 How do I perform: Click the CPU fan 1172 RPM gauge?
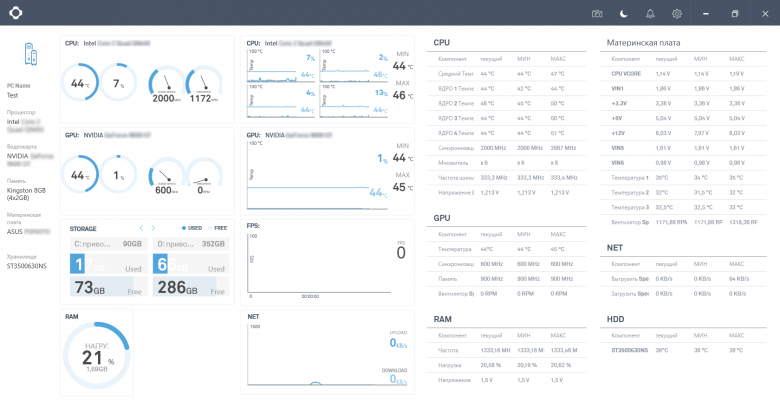[x=204, y=85]
